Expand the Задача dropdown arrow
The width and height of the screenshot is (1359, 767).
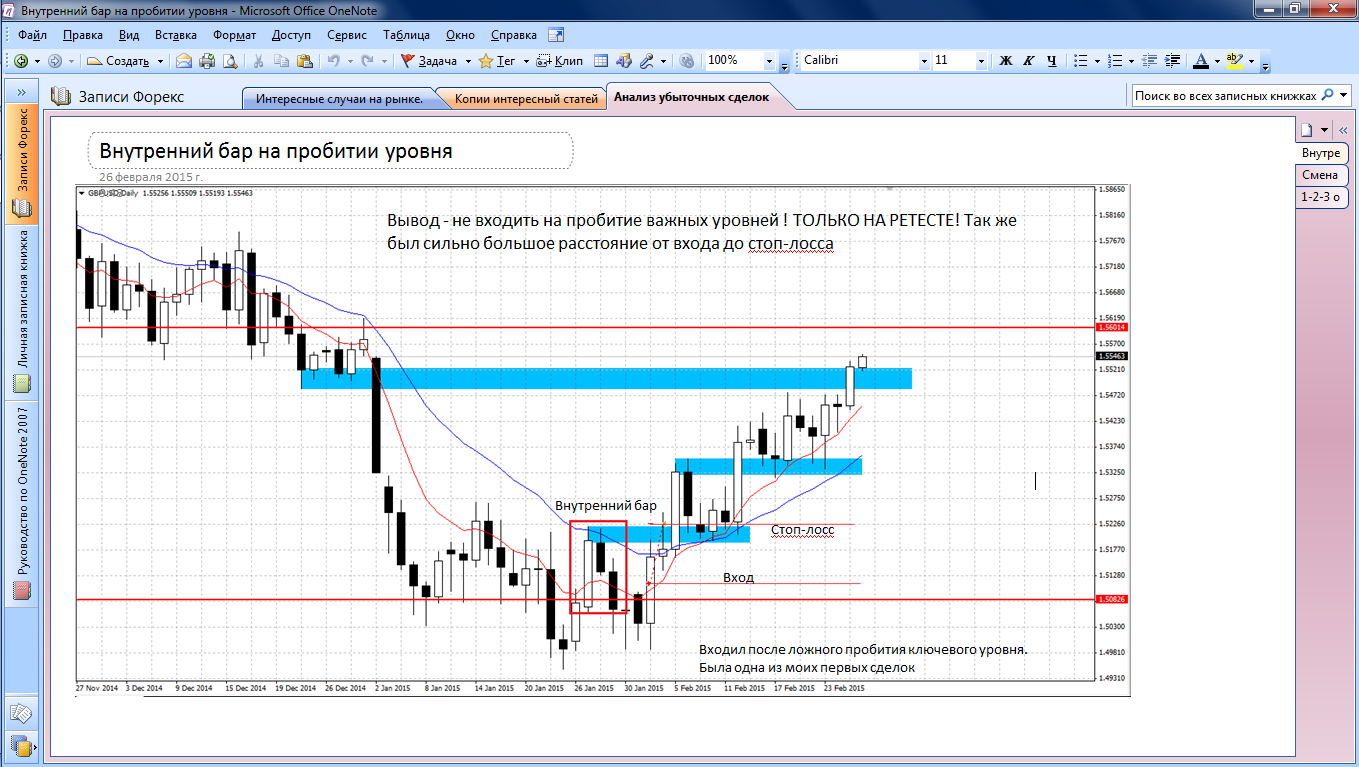[467, 61]
